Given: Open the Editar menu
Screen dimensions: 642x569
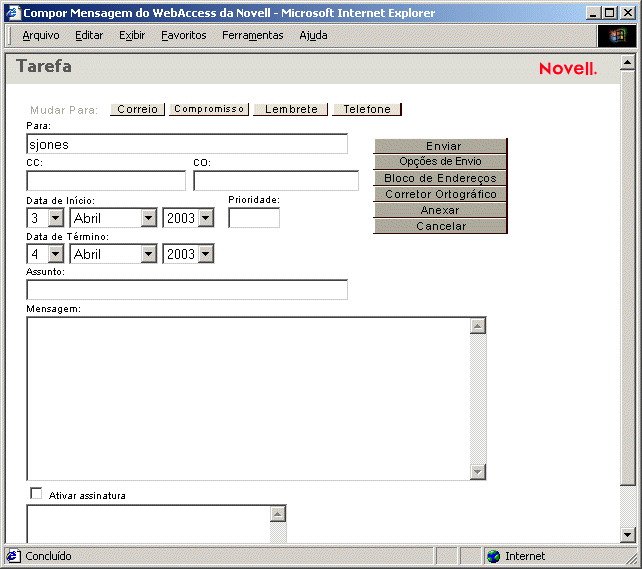Looking at the screenshot, I should coord(89,36).
